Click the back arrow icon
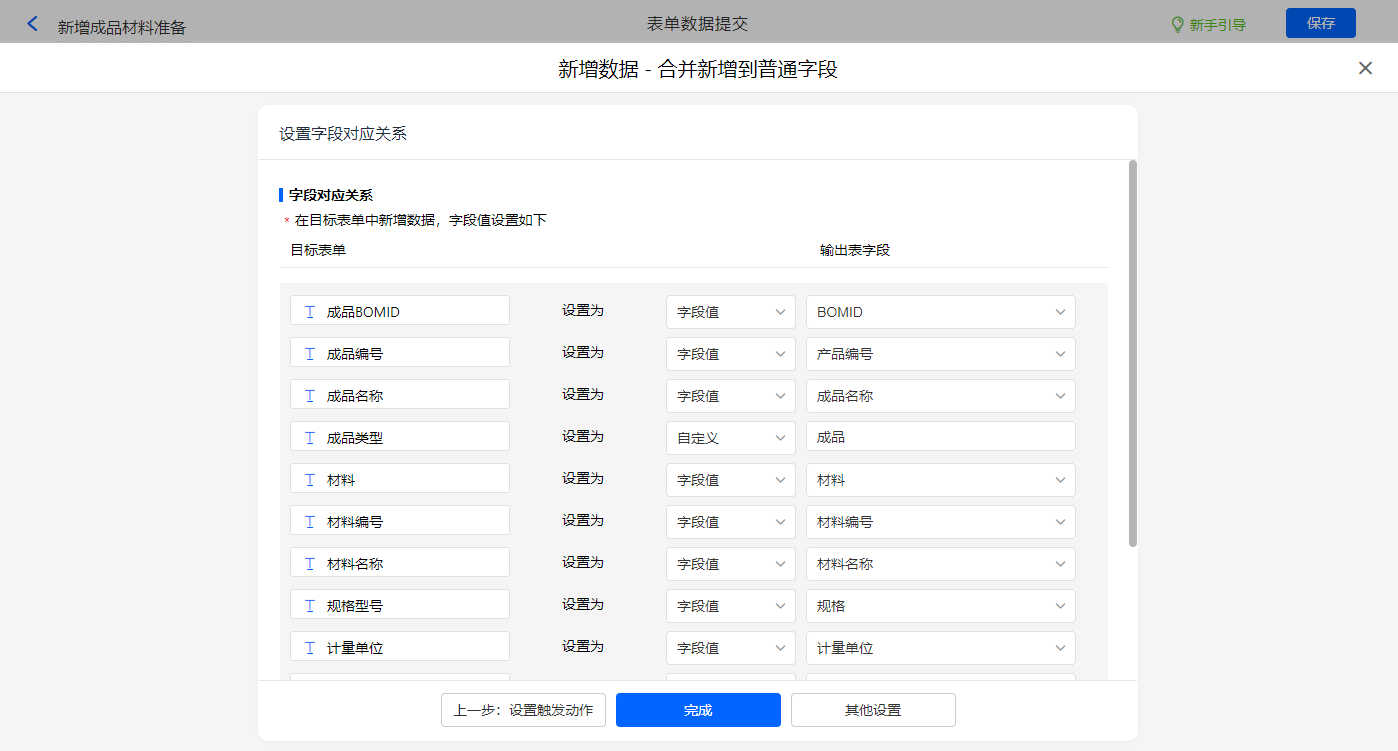The image size is (1398, 751). [x=33, y=24]
